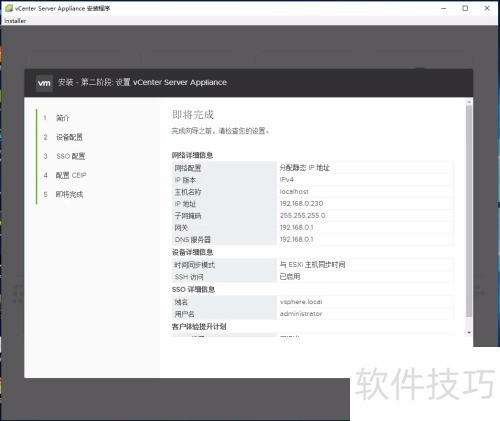The width and height of the screenshot is (500, 421).
Task: Close the vCenter installer window
Action: [487, 8]
